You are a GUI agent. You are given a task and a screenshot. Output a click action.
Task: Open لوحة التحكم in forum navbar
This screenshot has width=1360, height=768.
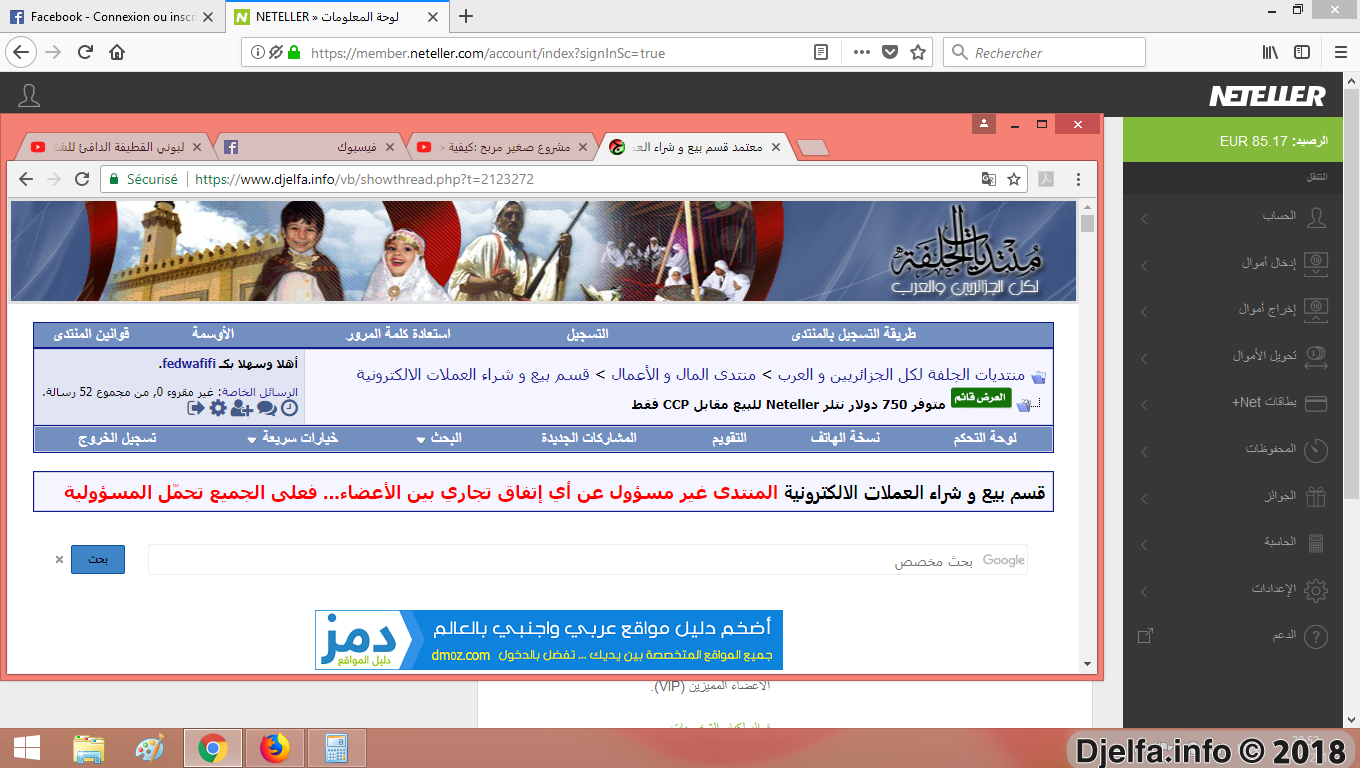pos(986,438)
